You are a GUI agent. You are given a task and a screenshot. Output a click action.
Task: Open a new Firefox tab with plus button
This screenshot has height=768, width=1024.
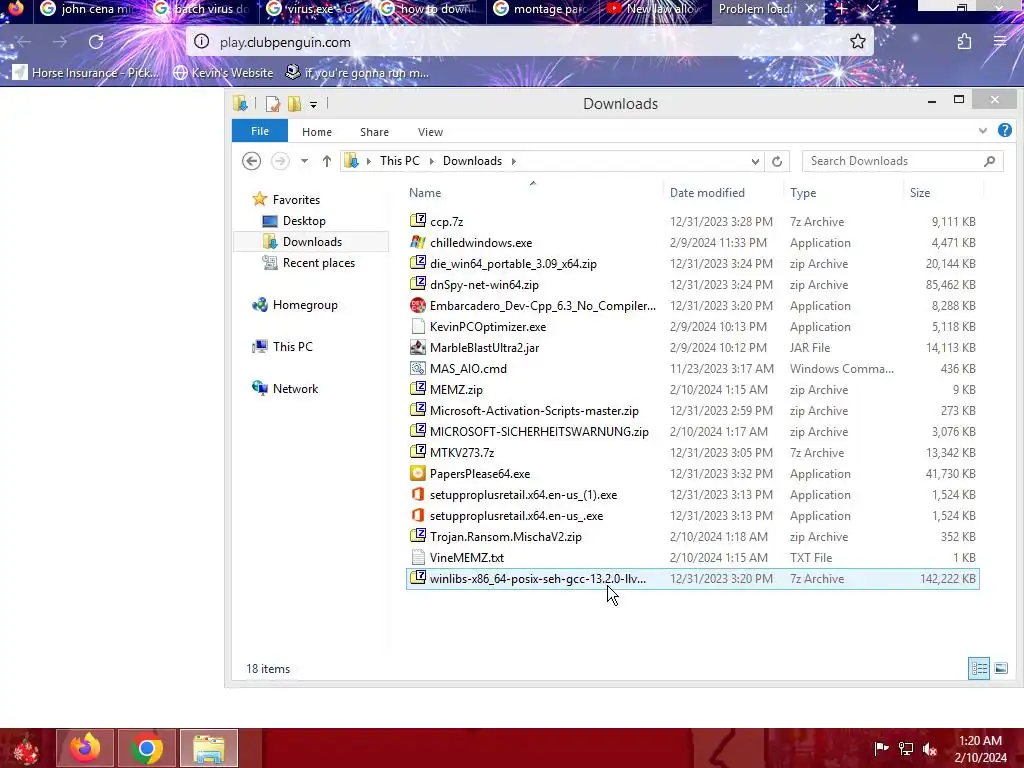[x=841, y=8]
